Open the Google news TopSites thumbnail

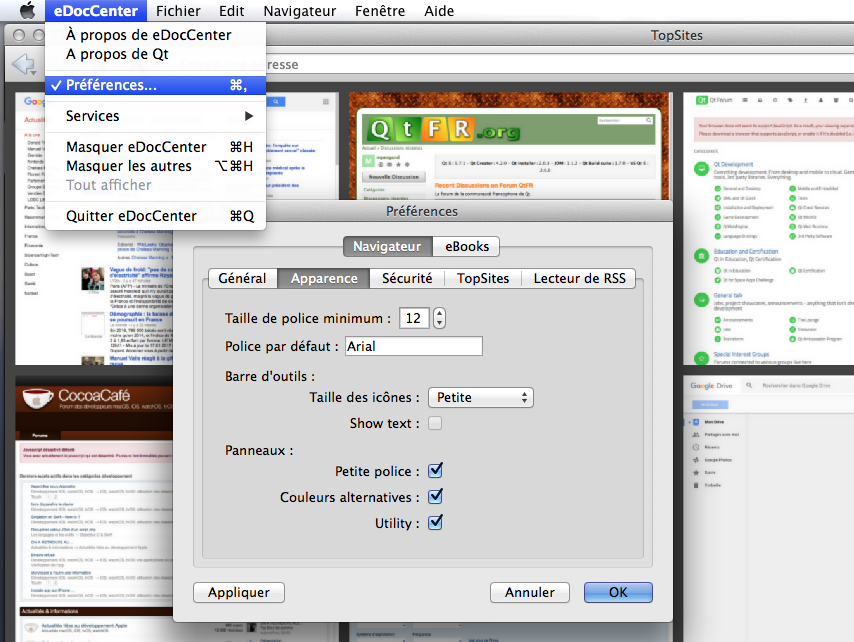click(x=94, y=297)
